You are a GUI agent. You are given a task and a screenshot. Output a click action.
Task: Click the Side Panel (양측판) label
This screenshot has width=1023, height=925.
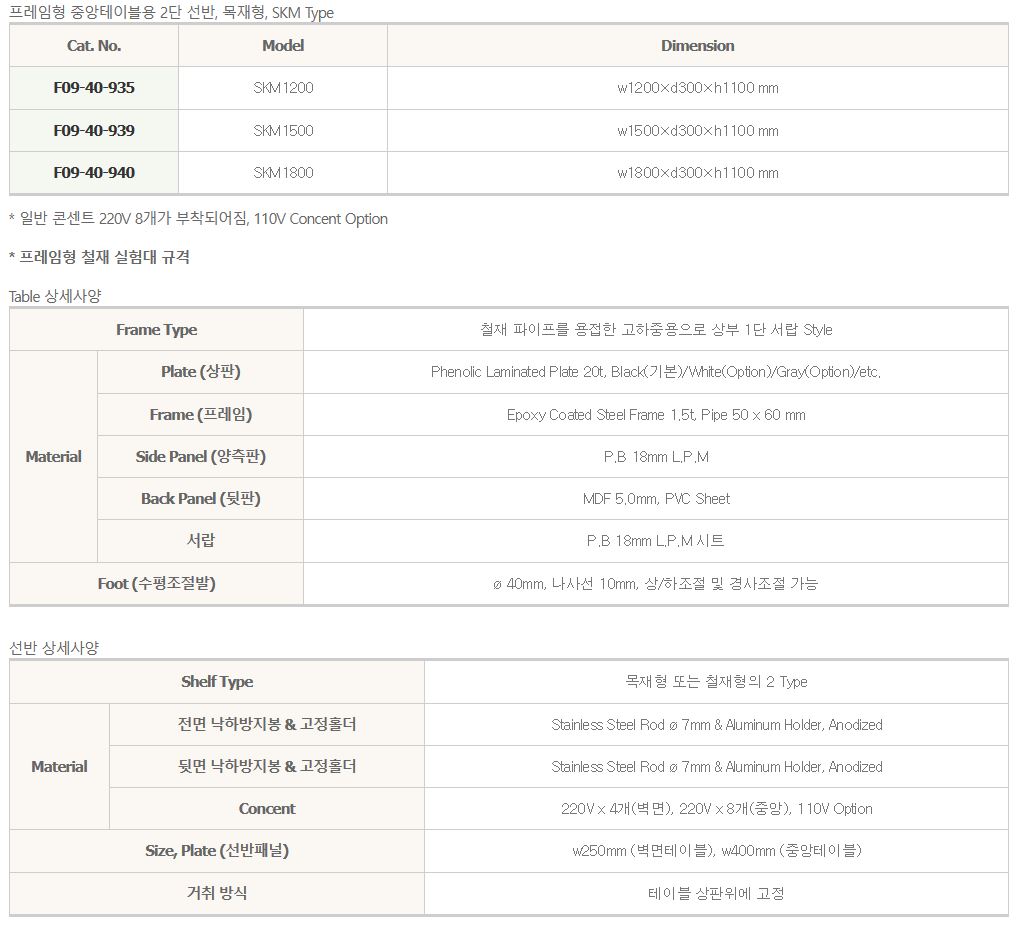click(201, 457)
